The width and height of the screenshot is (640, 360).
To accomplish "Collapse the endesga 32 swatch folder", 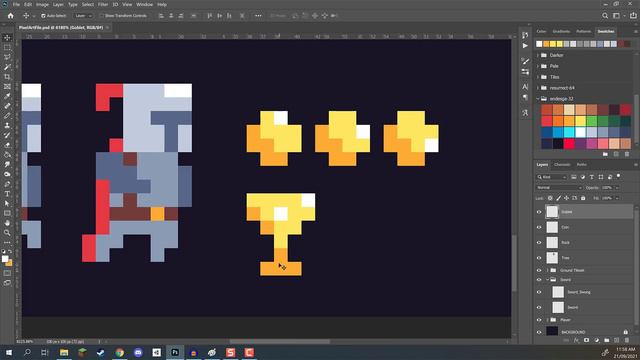I will click(538, 99).
